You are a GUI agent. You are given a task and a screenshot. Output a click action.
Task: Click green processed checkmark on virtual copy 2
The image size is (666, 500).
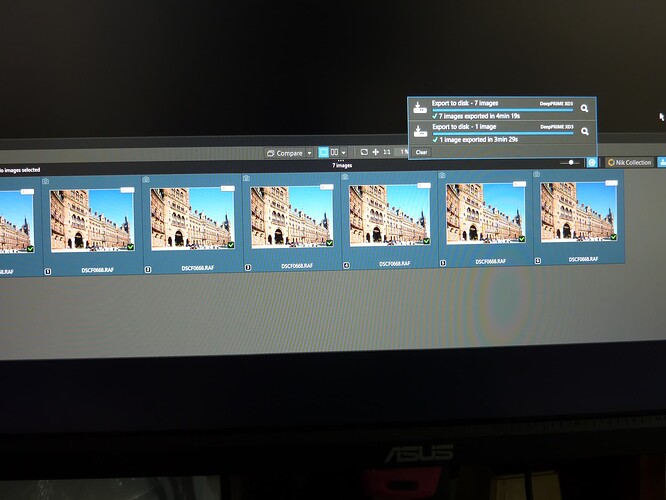(231, 245)
